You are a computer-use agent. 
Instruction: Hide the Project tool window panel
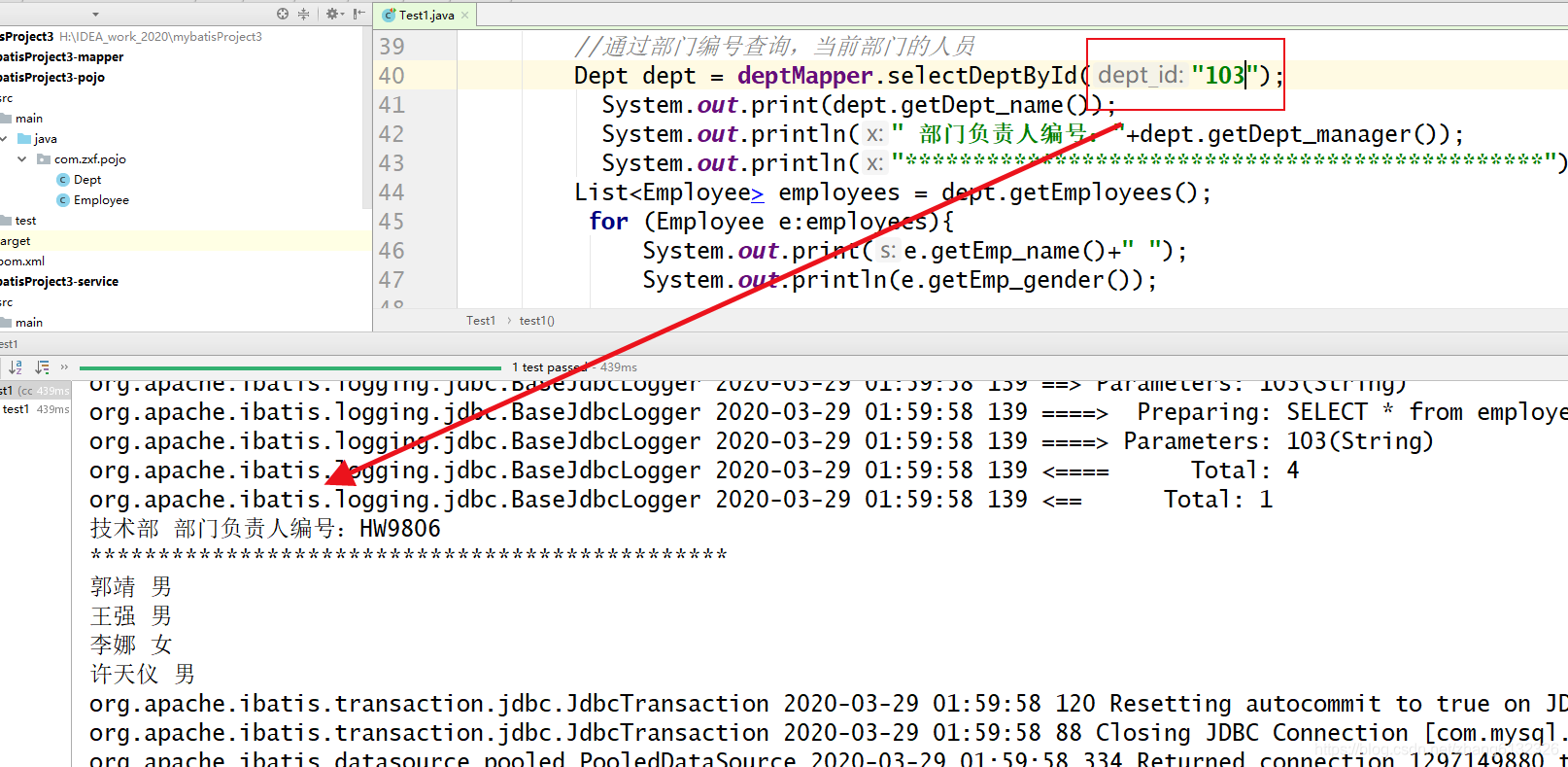pos(359,14)
